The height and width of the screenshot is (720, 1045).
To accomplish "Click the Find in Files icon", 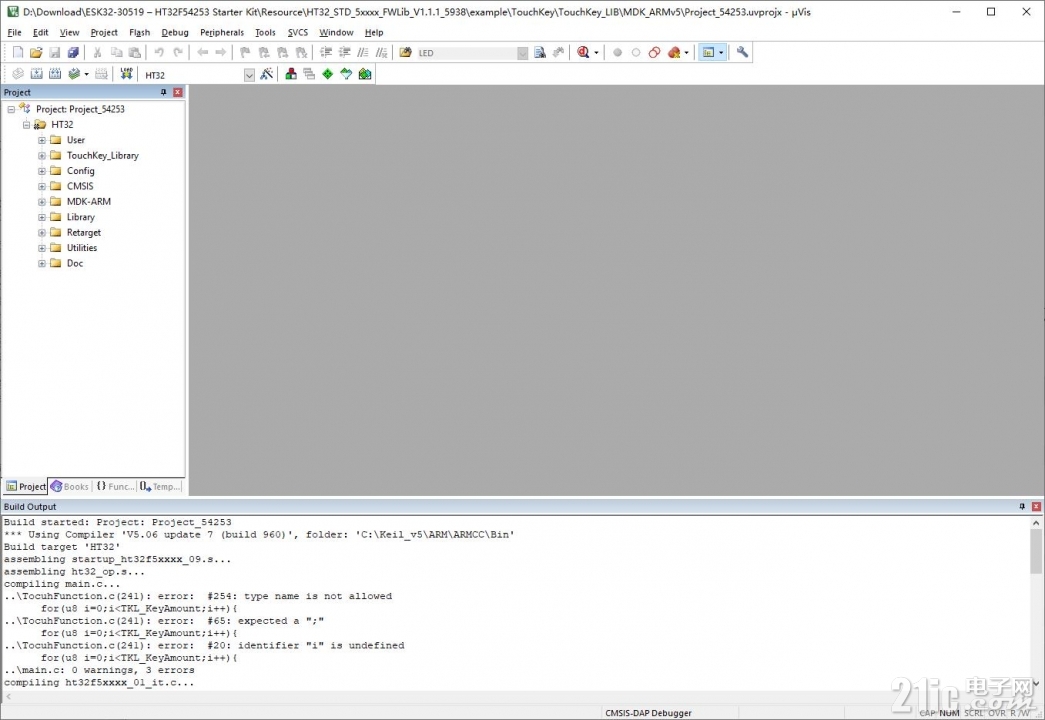I will [405, 53].
